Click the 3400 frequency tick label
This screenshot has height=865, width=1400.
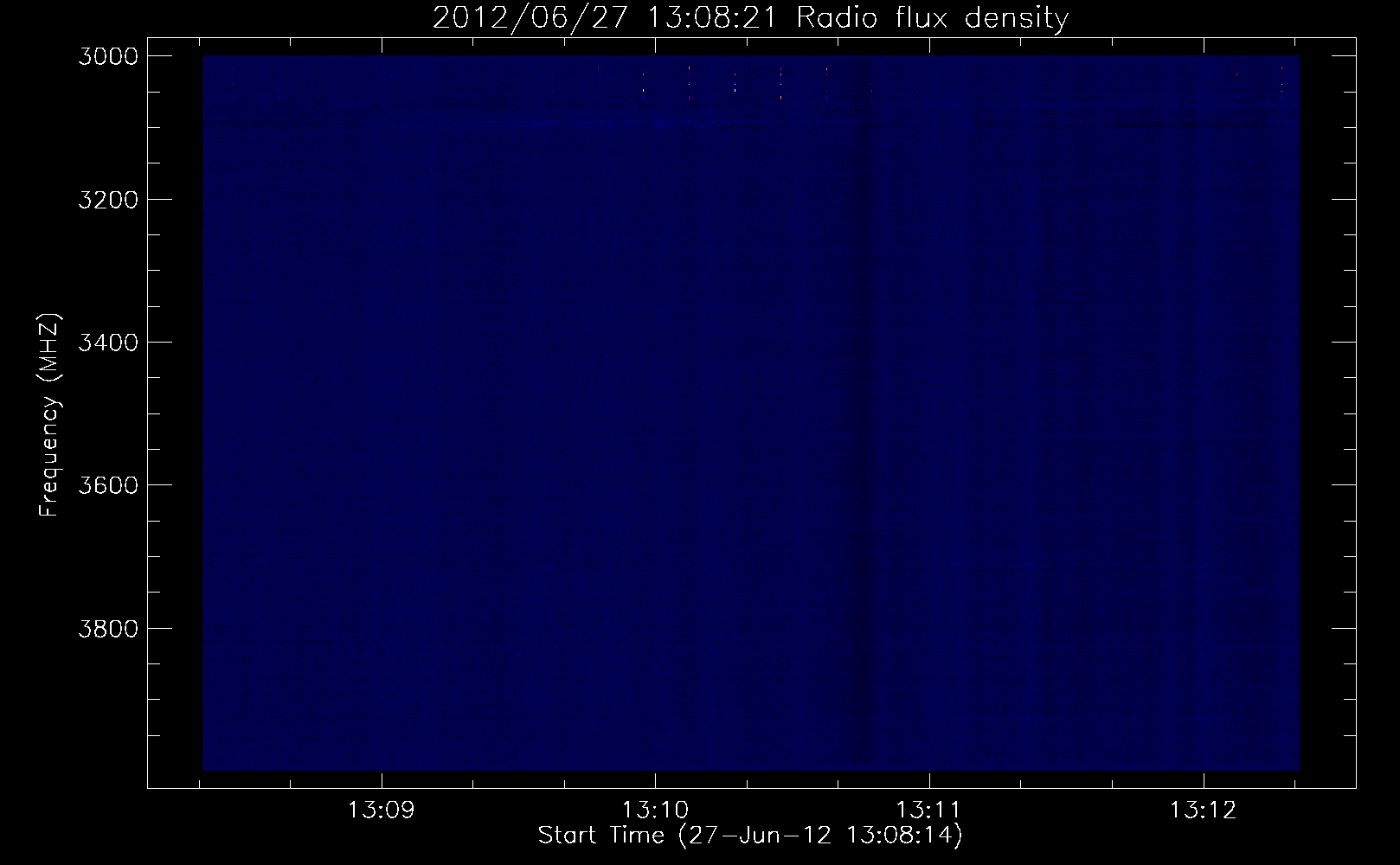coord(108,343)
